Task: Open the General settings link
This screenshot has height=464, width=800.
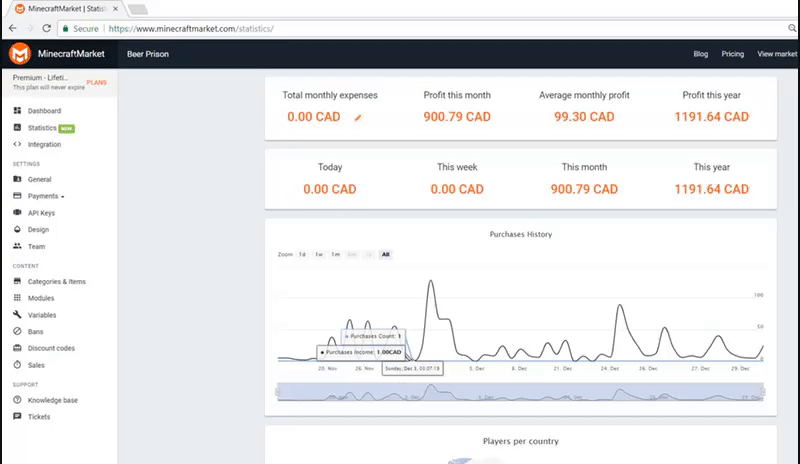Action: click(39, 179)
